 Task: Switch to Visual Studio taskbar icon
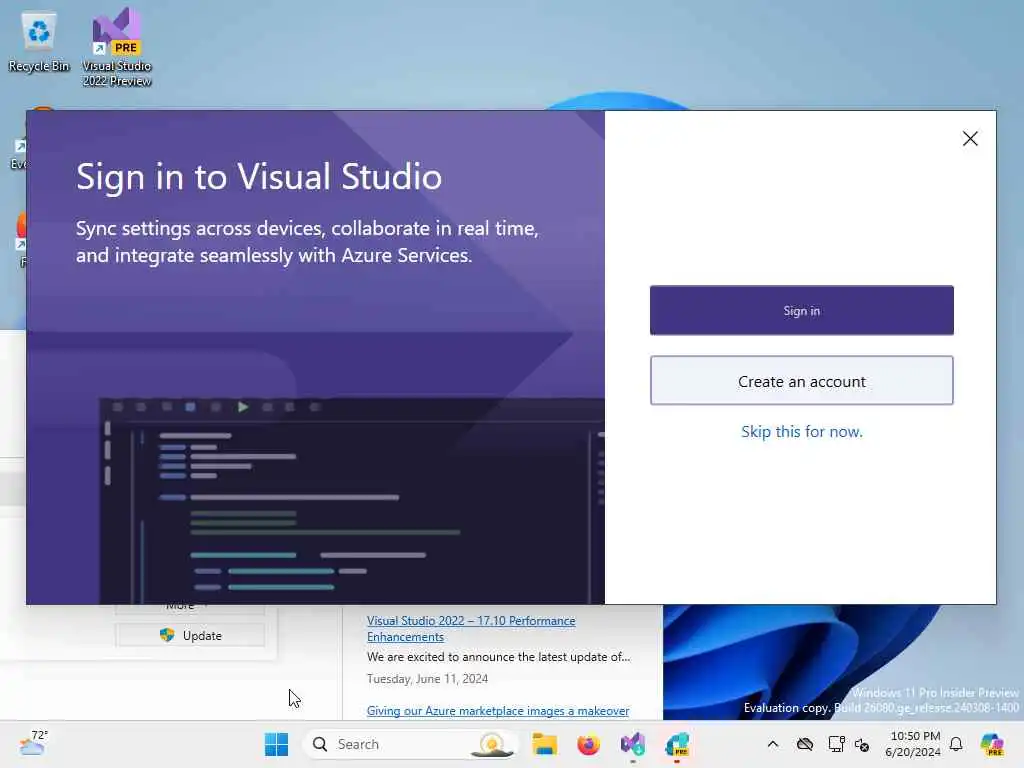coord(633,744)
